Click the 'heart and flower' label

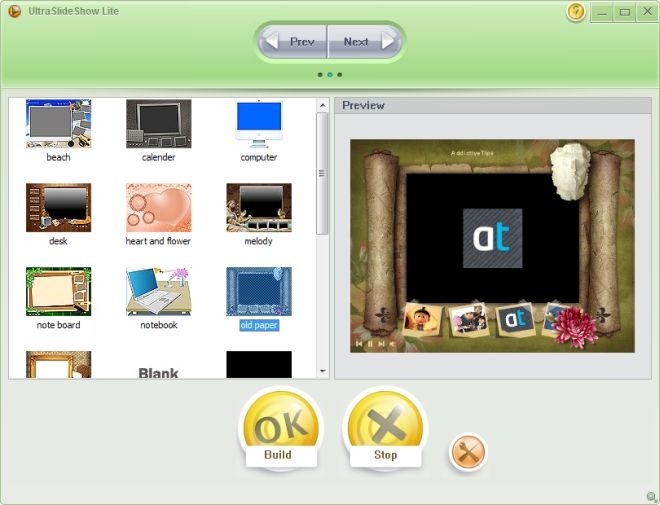click(158, 241)
